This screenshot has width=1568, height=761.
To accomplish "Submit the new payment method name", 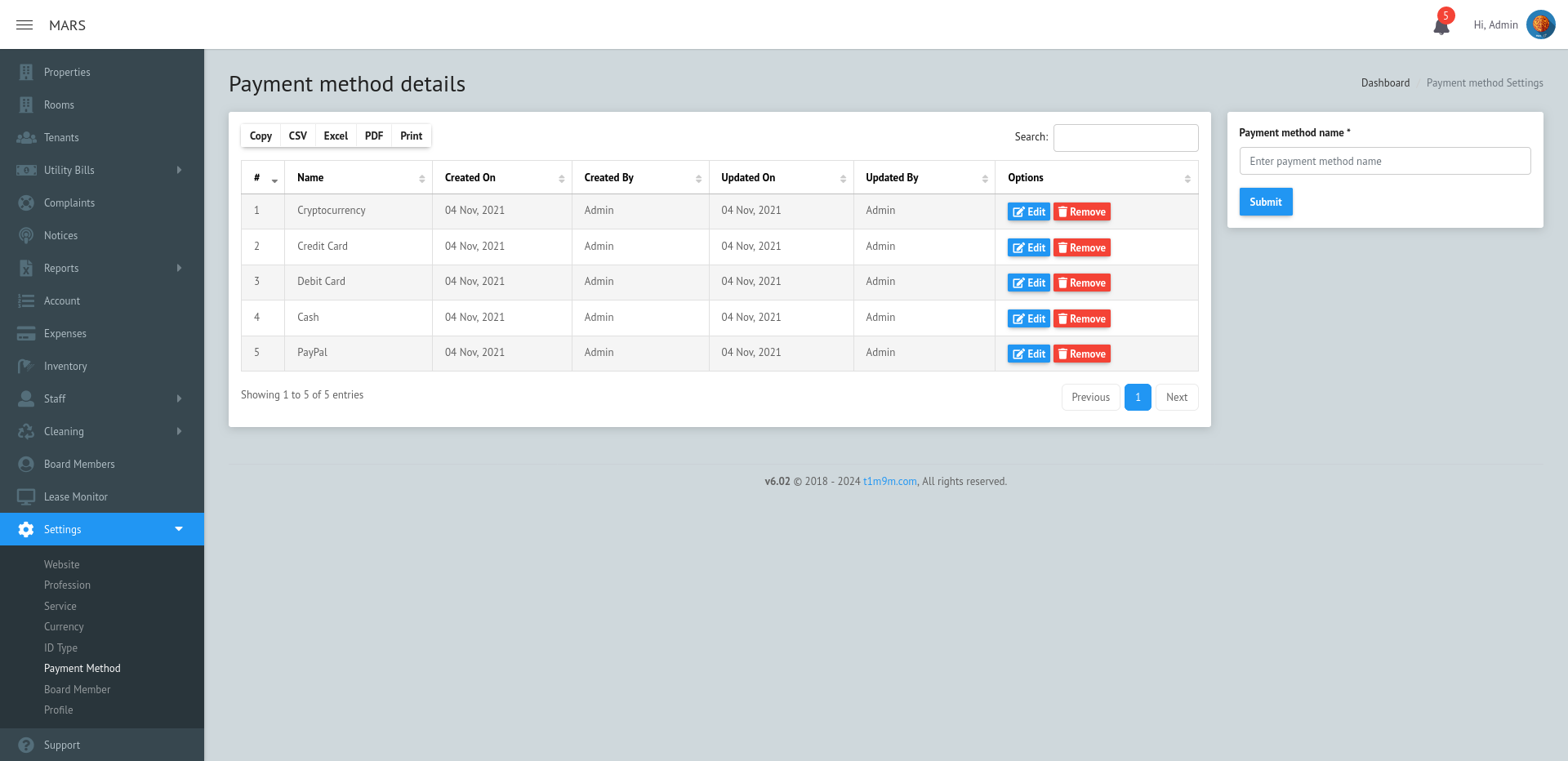I will coord(1265,202).
